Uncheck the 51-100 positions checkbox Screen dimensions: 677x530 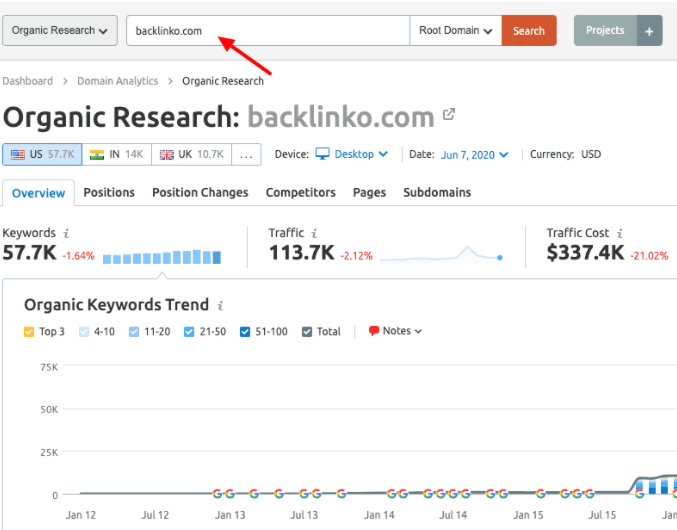(x=245, y=331)
